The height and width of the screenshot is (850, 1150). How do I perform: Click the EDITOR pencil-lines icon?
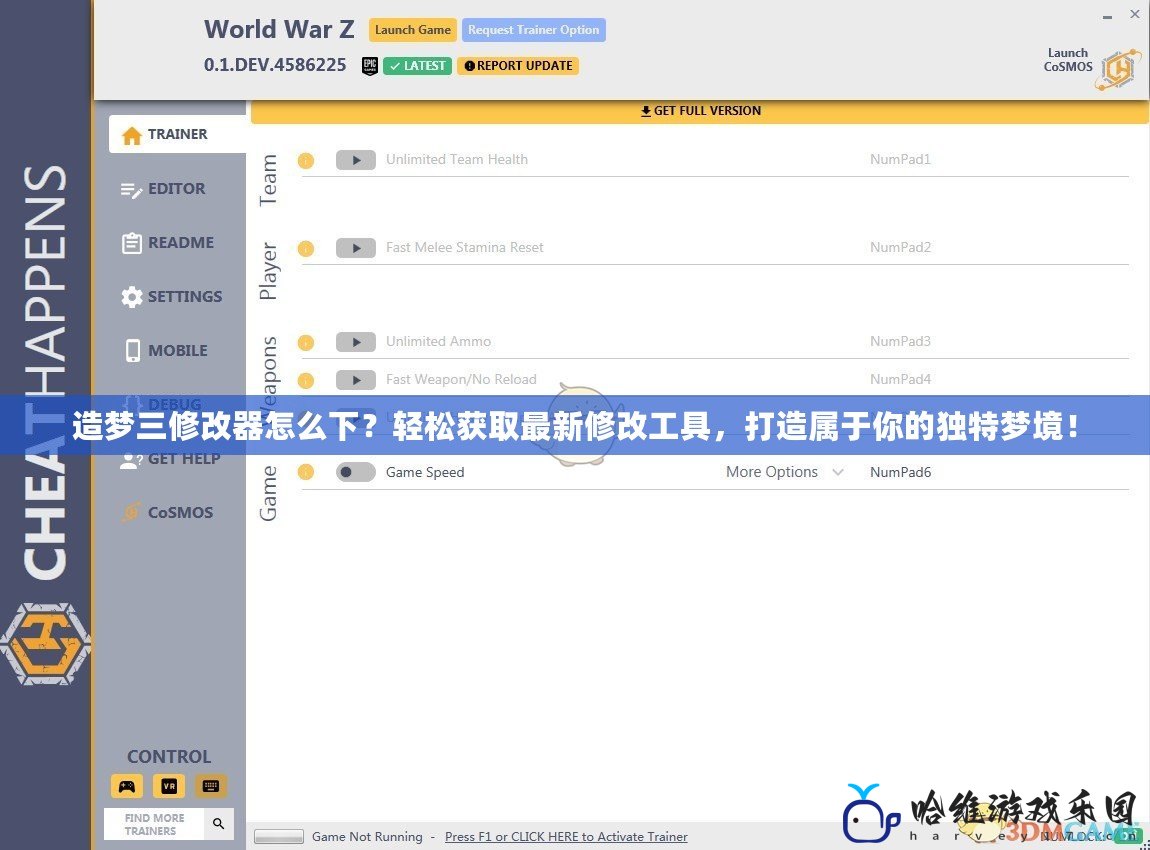pyautogui.click(x=132, y=190)
